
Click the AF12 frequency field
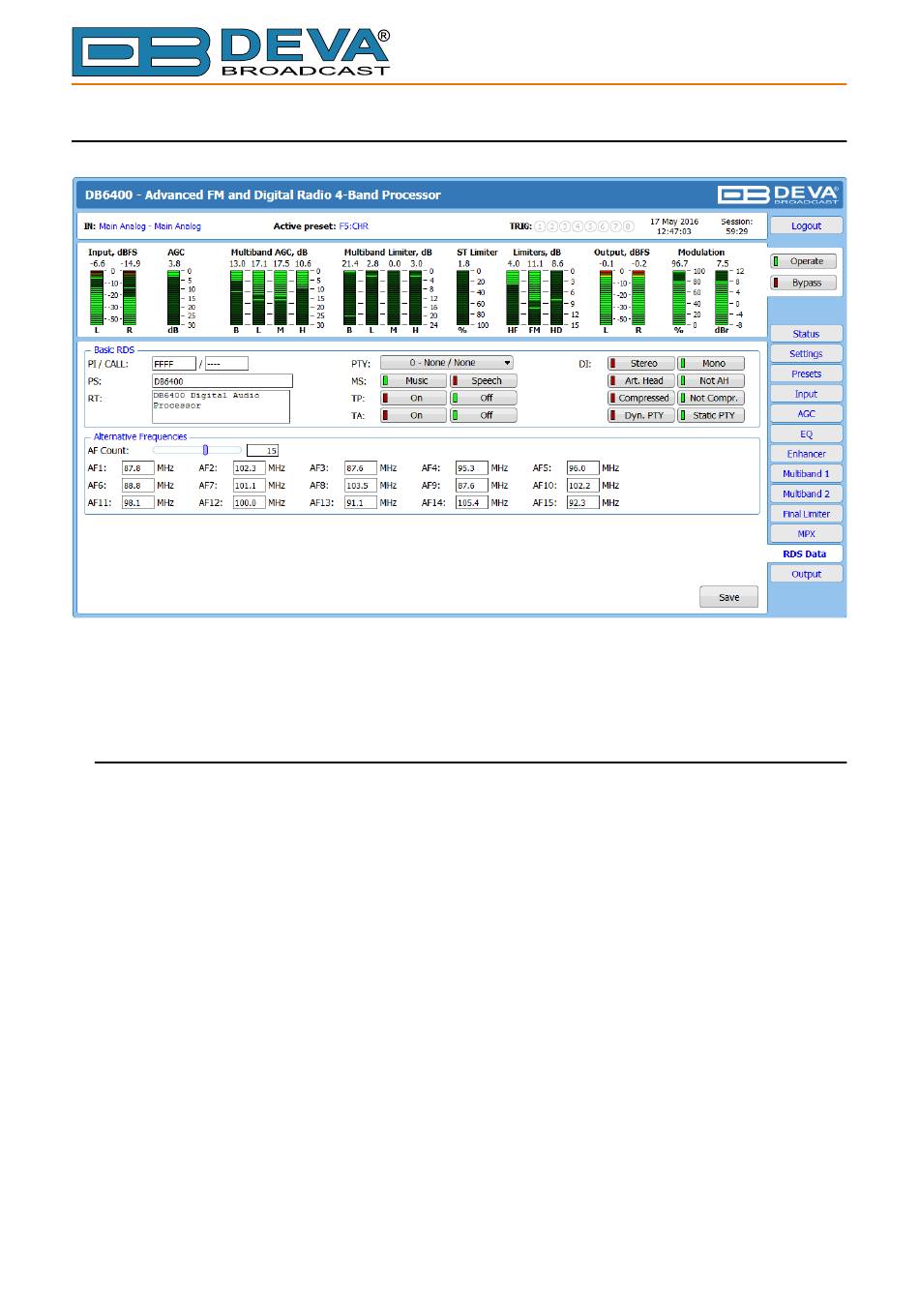coord(250,503)
